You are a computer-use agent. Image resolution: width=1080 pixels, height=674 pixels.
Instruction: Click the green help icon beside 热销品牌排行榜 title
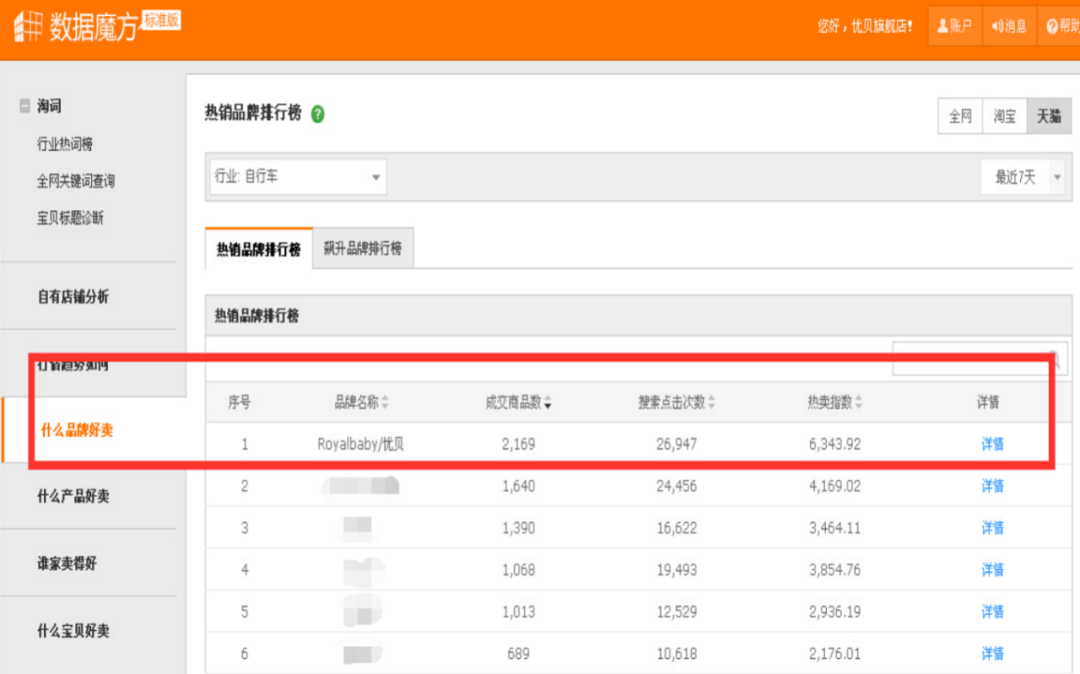(x=318, y=114)
